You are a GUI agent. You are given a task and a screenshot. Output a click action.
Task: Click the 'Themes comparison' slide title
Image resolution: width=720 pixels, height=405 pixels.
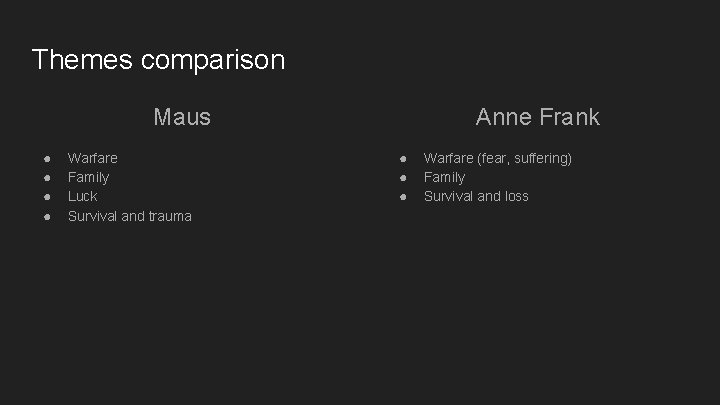coord(158,60)
